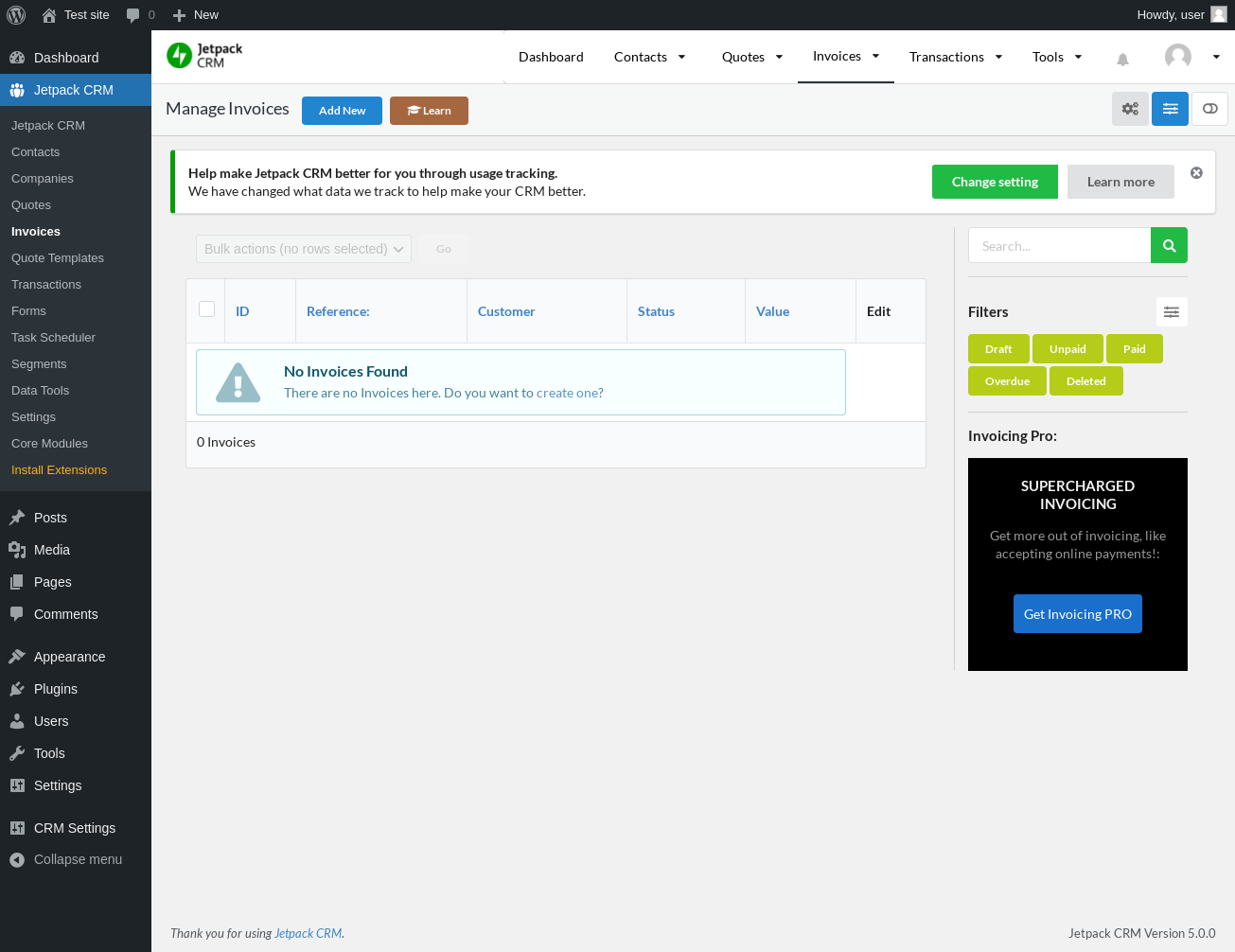Image resolution: width=1235 pixels, height=952 pixels.
Task: Expand the Contacts menu arrow
Action: (x=681, y=57)
